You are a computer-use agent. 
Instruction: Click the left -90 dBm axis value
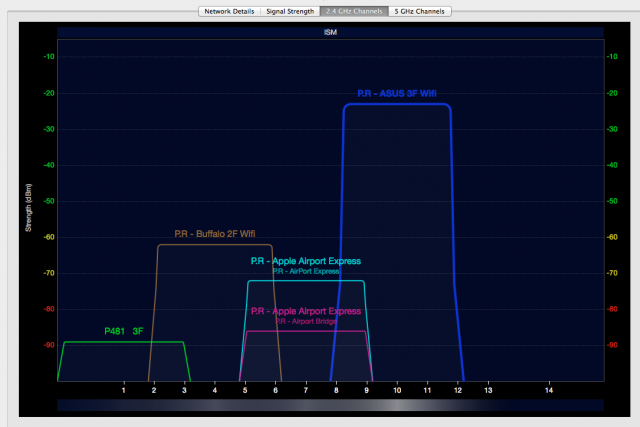49,345
